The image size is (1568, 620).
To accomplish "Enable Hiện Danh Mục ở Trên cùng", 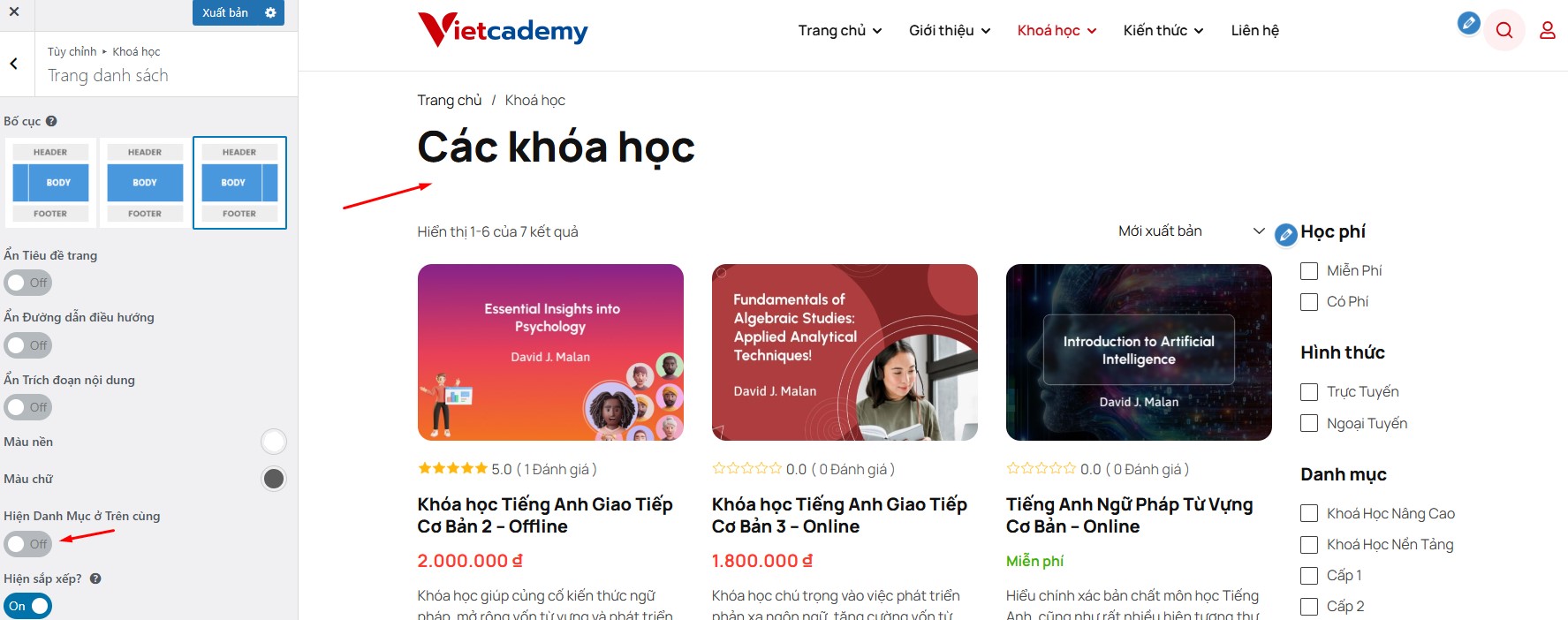I will [28, 544].
